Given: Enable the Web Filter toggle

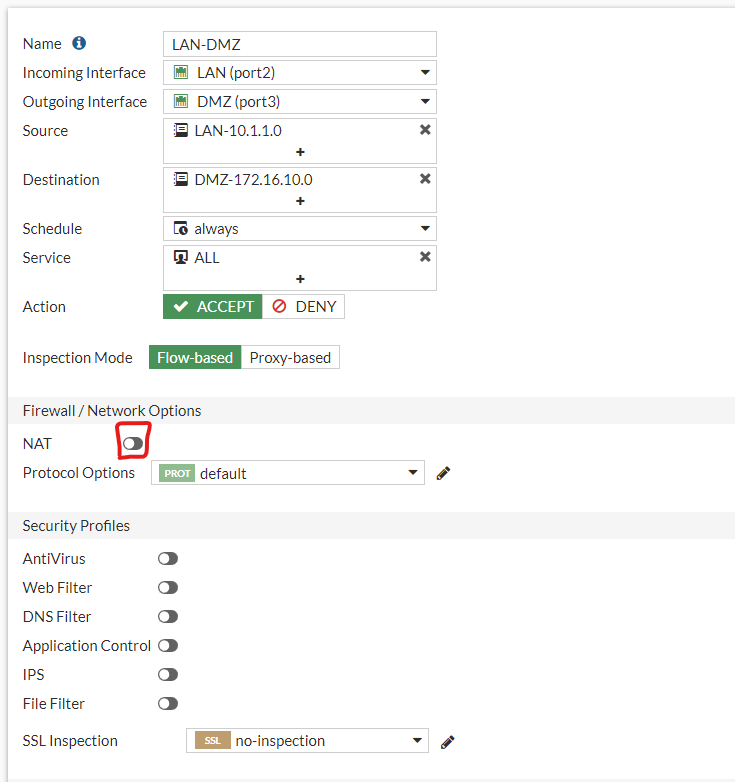Looking at the screenshot, I should (x=168, y=587).
